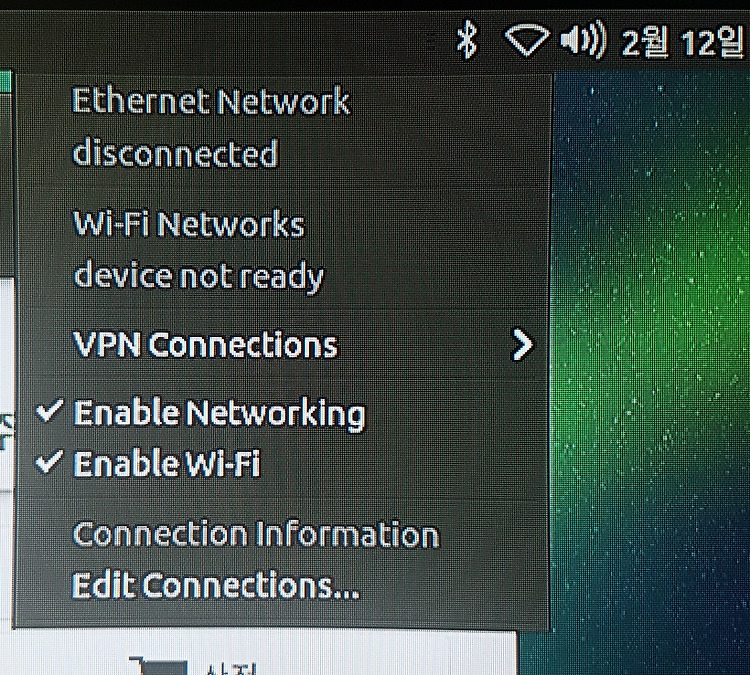750x675 pixels.
Task: Click the disconnected status under Ethernet
Action: (x=175, y=153)
